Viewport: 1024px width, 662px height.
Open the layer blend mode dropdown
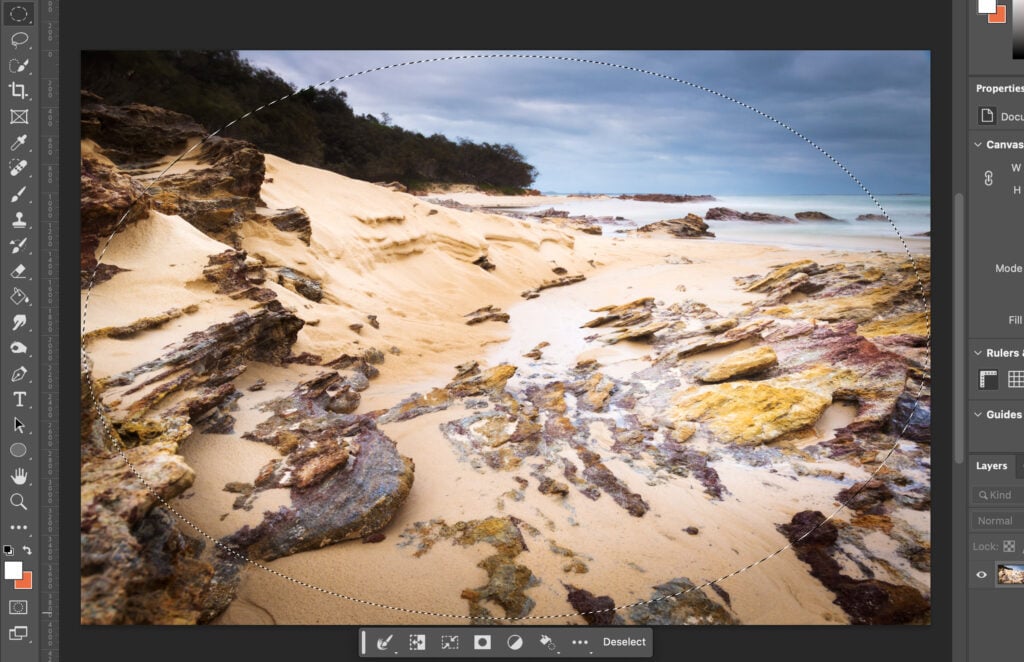pos(998,520)
